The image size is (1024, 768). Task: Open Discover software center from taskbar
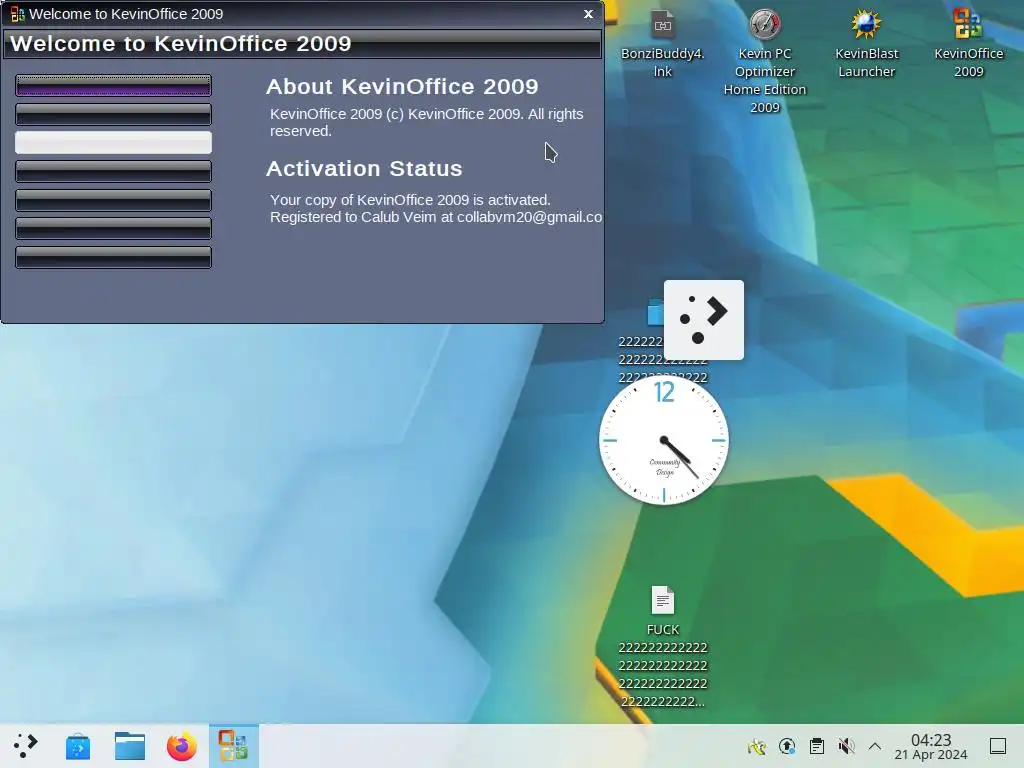point(78,746)
